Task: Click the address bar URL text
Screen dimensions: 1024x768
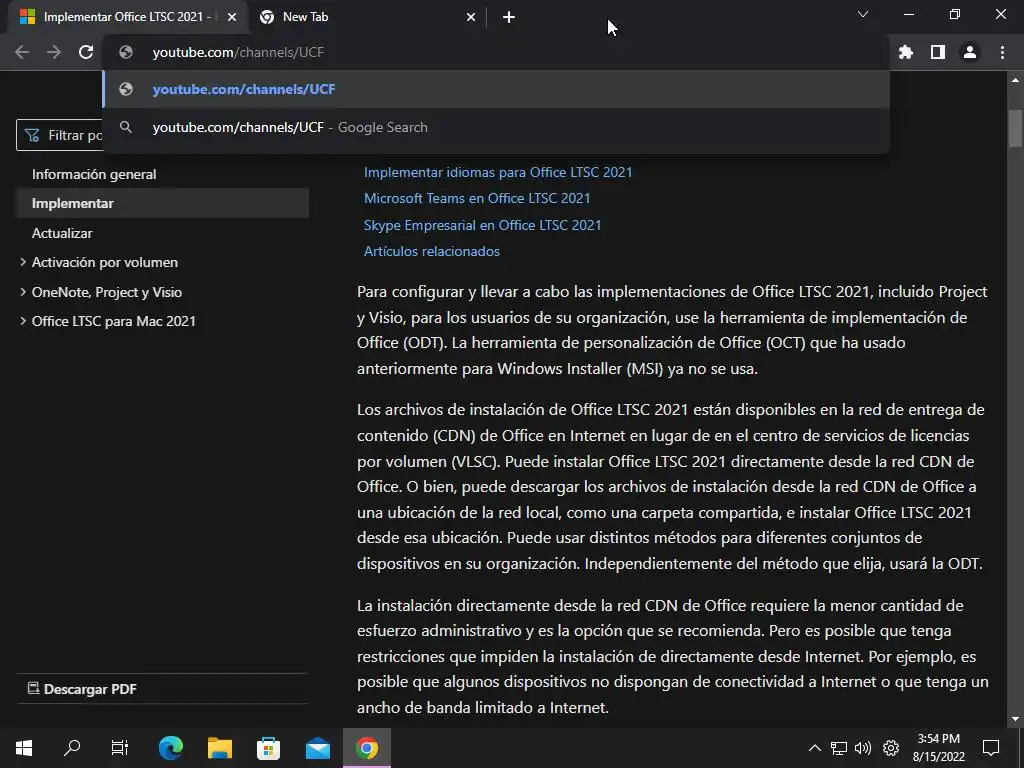Action: tap(238, 52)
